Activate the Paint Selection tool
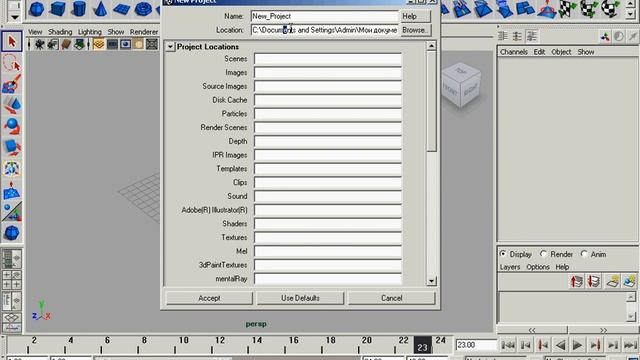 (x=12, y=84)
